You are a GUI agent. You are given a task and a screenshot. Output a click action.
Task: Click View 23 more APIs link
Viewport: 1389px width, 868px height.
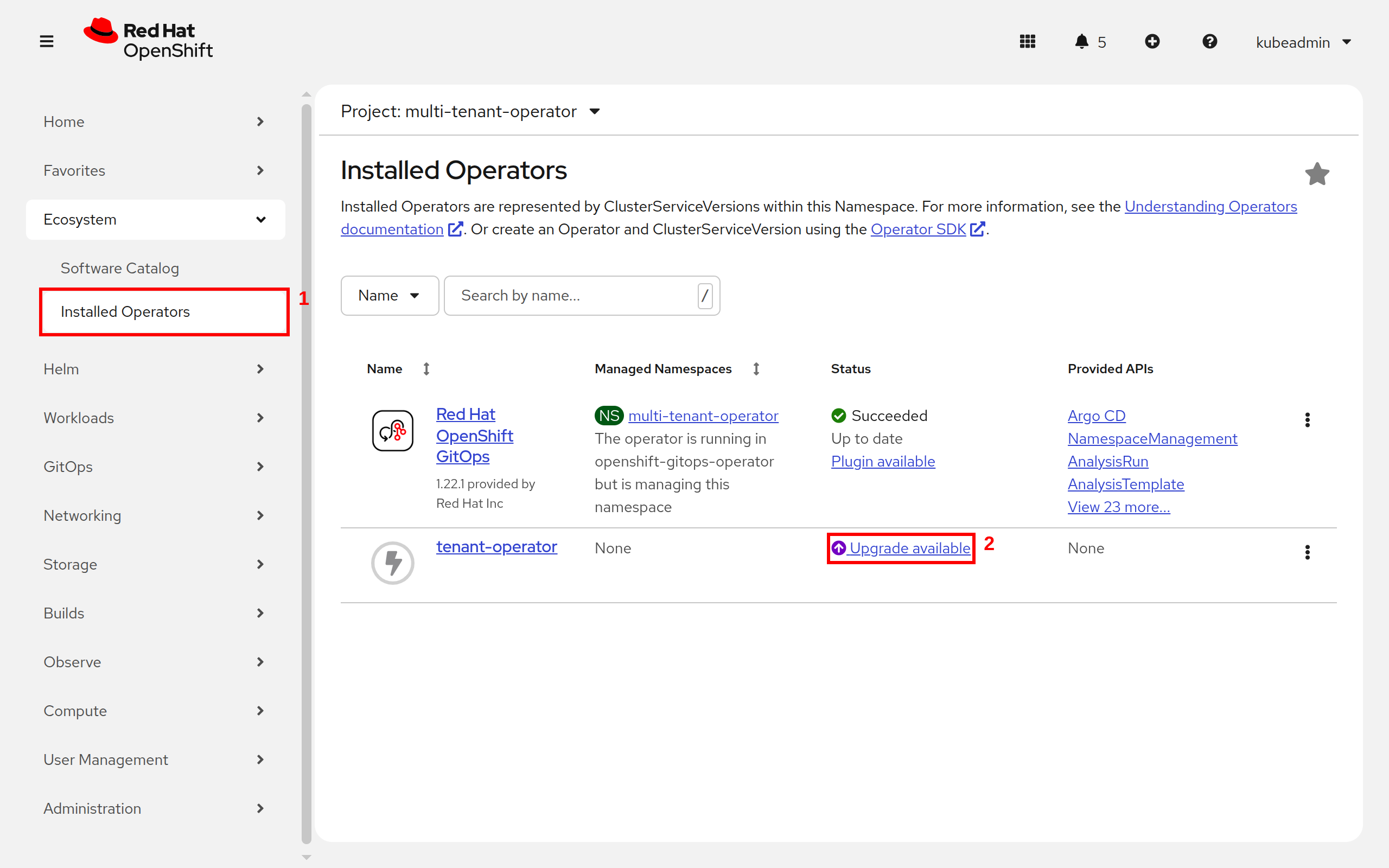point(1119,507)
